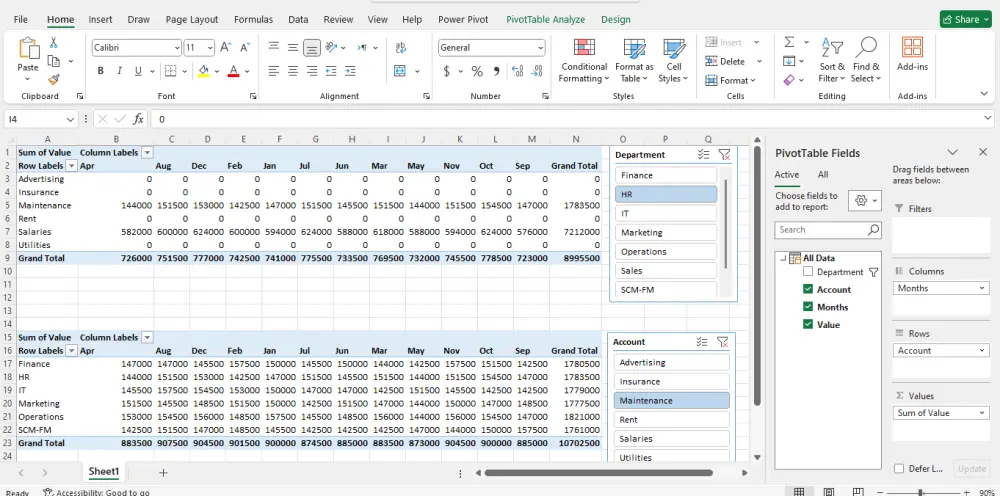Open the font name Calibri dropdown
This screenshot has height=496, width=1000.
click(x=177, y=48)
